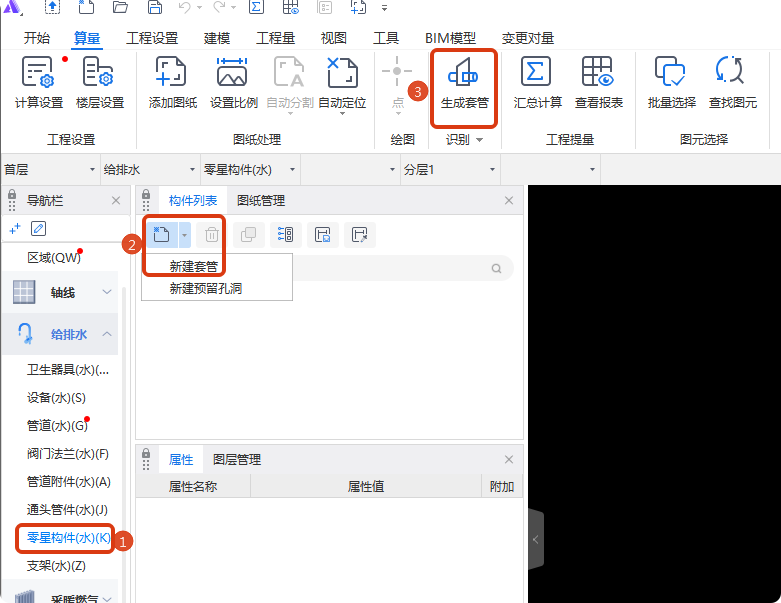Open customize quick access toolbar arrow
Viewport: 781px width, 603px height.
click(384, 8)
